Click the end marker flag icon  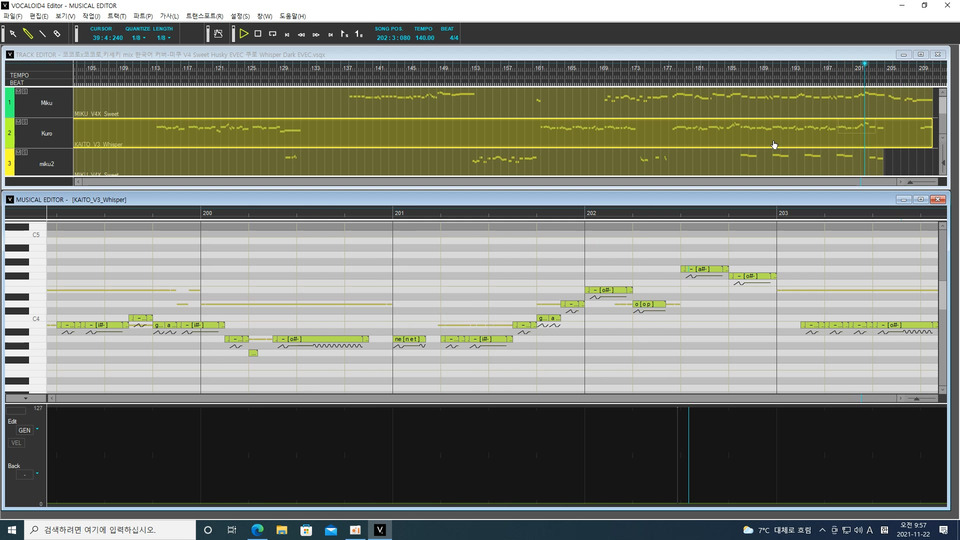(359, 34)
